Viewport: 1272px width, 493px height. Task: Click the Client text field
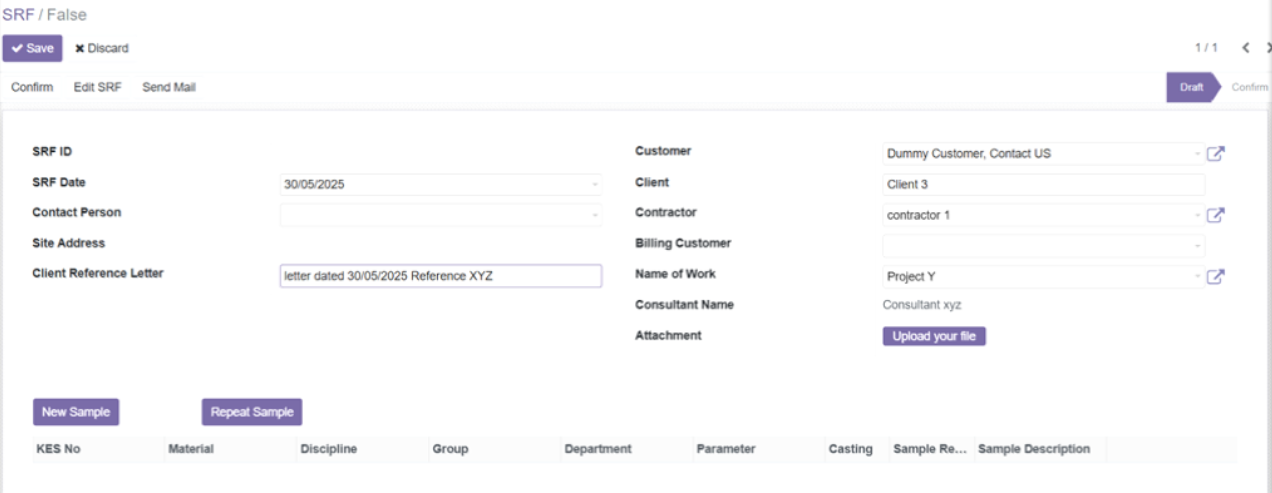point(1043,184)
